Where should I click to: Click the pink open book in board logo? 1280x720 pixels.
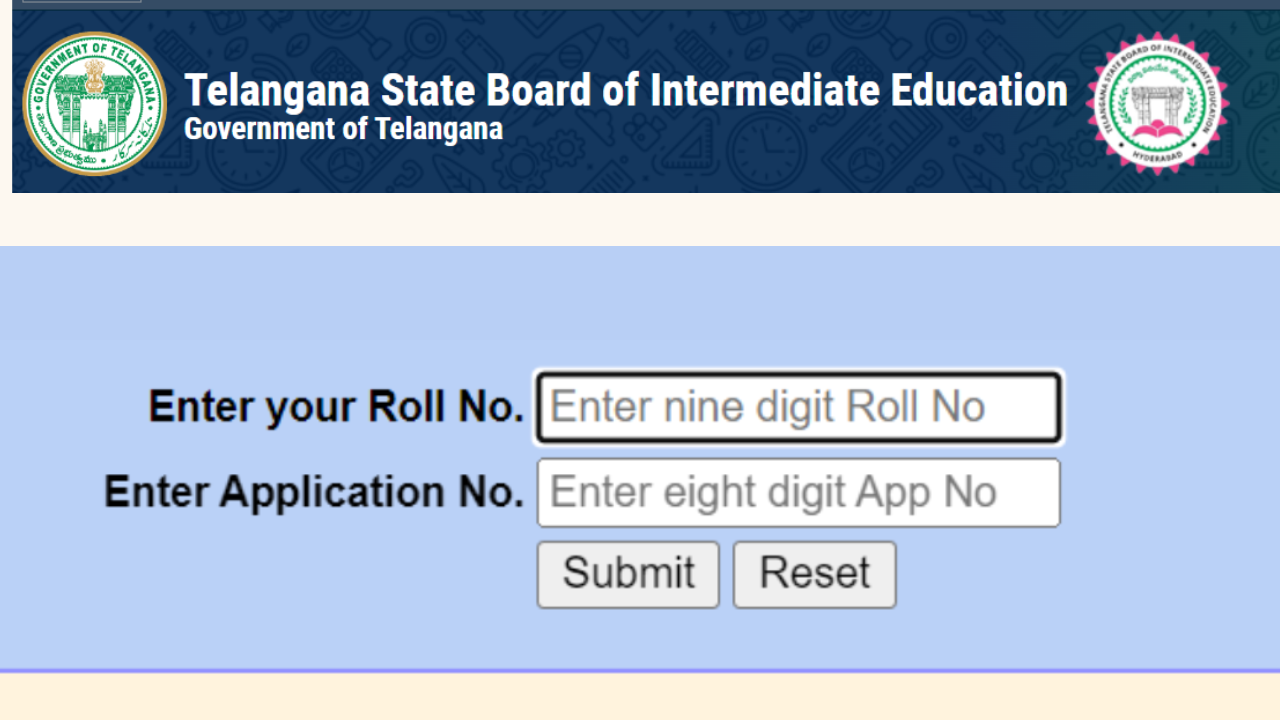click(x=1158, y=130)
